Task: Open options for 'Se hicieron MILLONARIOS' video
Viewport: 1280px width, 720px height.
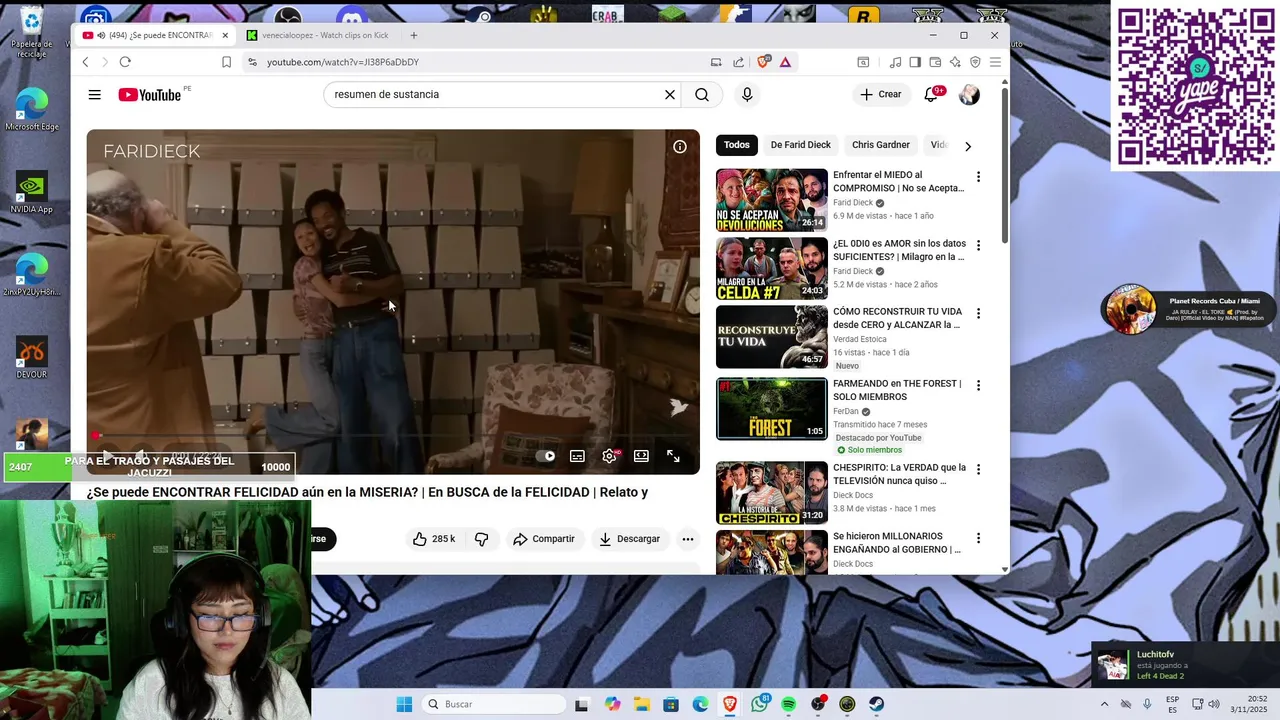Action: point(978,538)
